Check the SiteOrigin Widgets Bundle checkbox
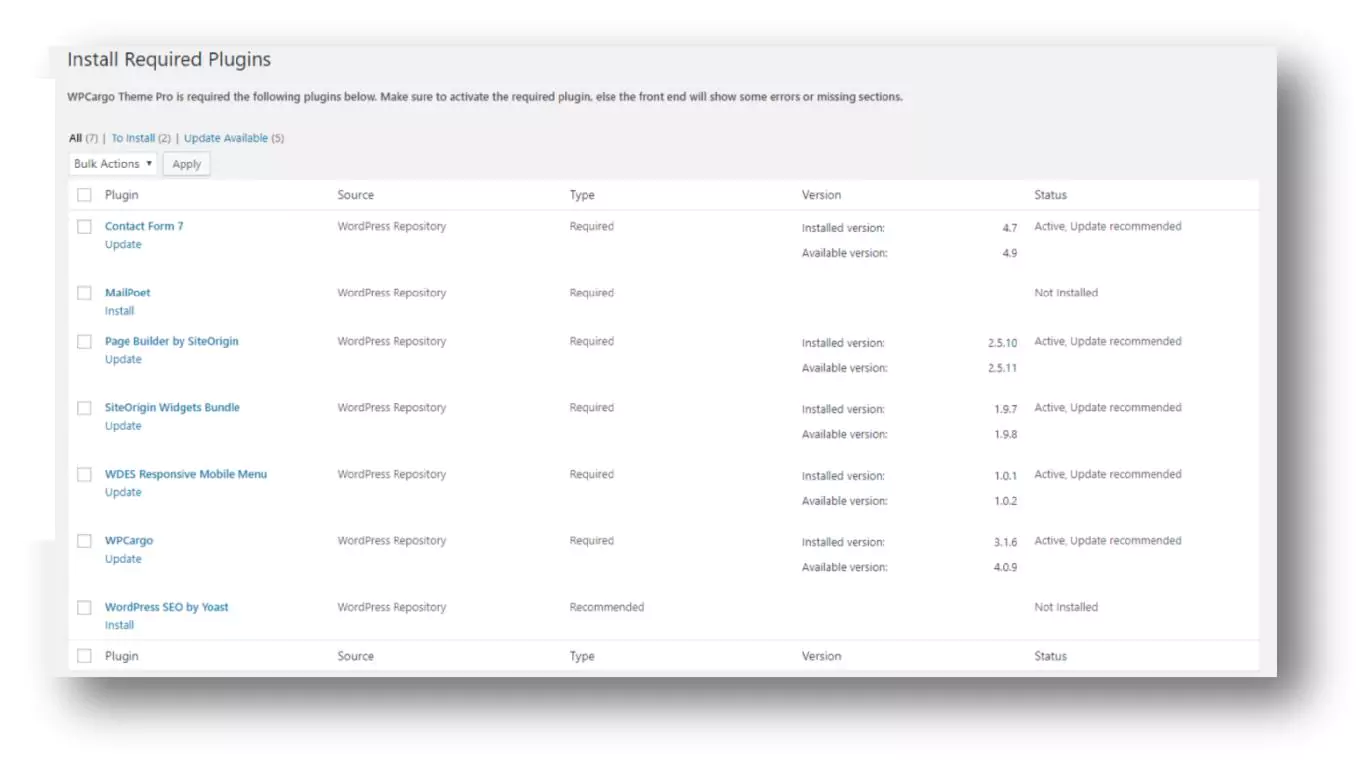Image resolution: width=1370 pixels, height=770 pixels. (85, 408)
